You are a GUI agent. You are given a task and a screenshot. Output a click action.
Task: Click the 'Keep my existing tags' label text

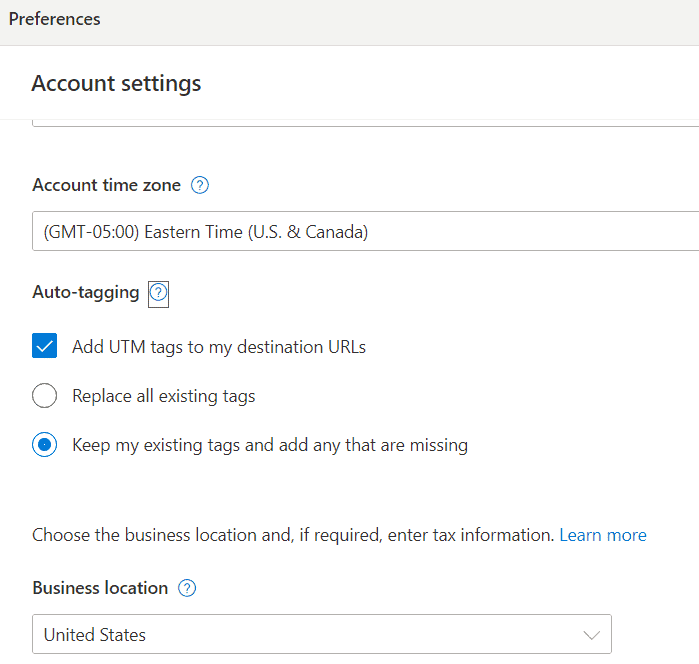coord(270,445)
